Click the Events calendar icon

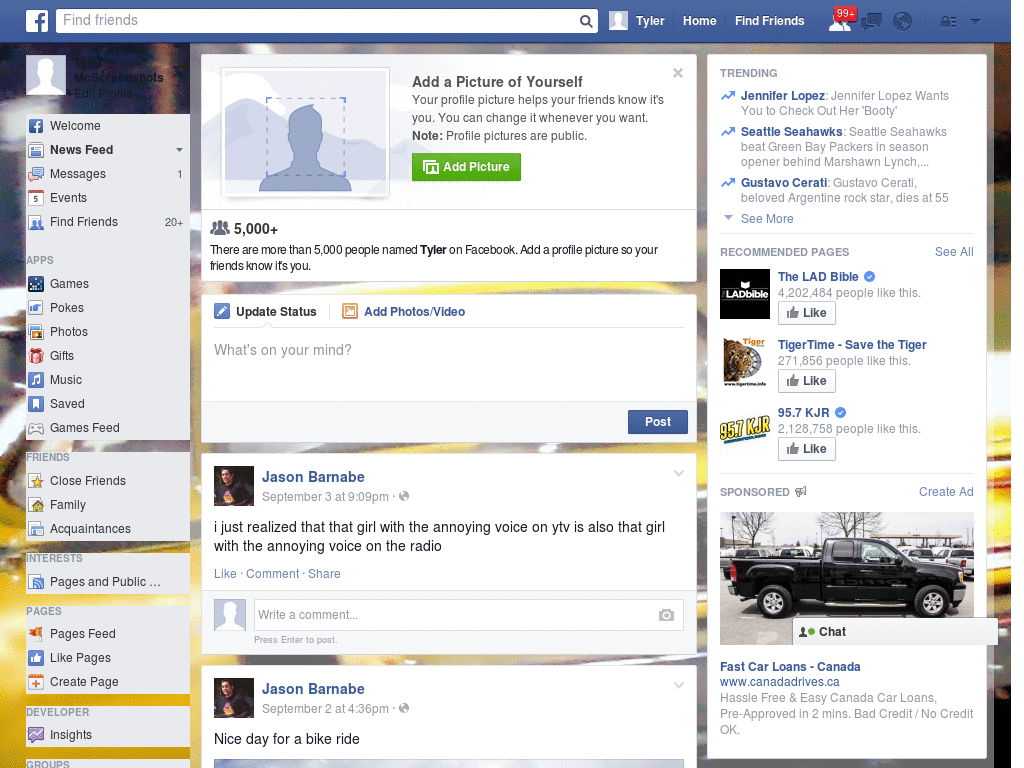point(36,198)
